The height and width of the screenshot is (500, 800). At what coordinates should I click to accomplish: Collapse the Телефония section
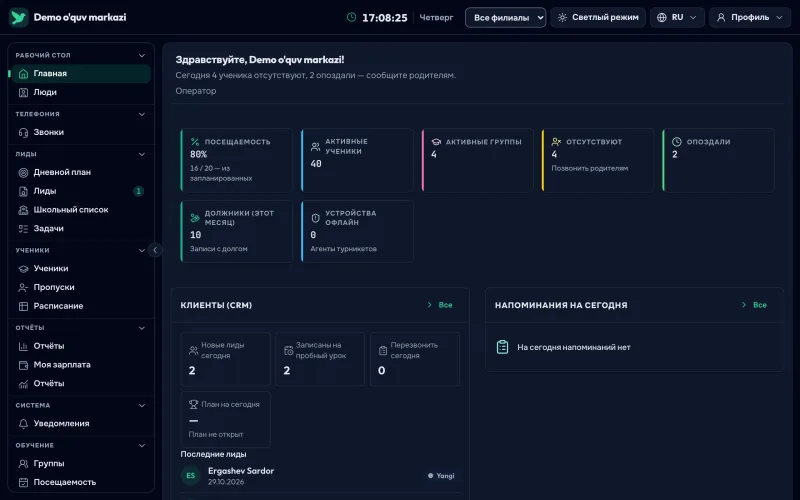coord(142,114)
